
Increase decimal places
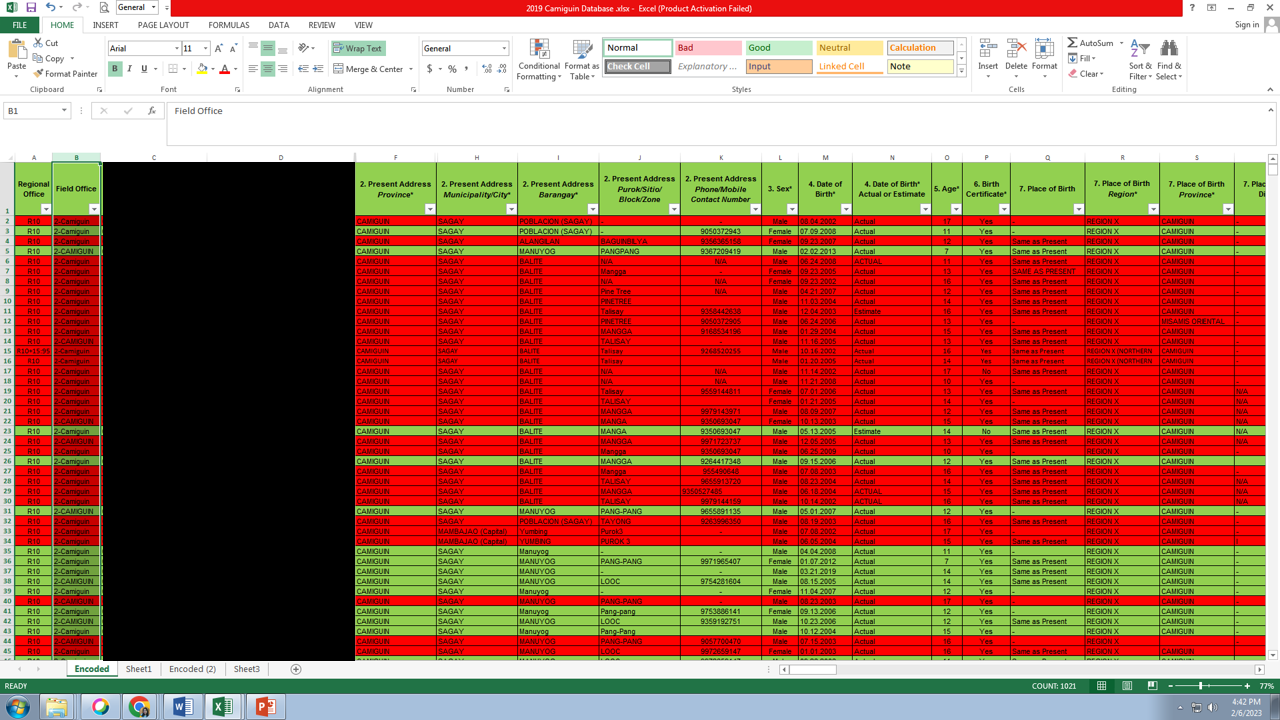(487, 69)
